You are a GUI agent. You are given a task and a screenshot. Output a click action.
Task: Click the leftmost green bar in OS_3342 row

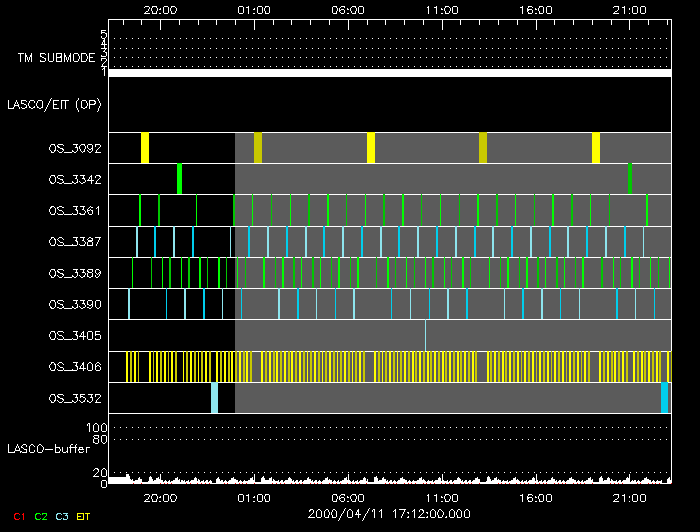(x=179, y=179)
